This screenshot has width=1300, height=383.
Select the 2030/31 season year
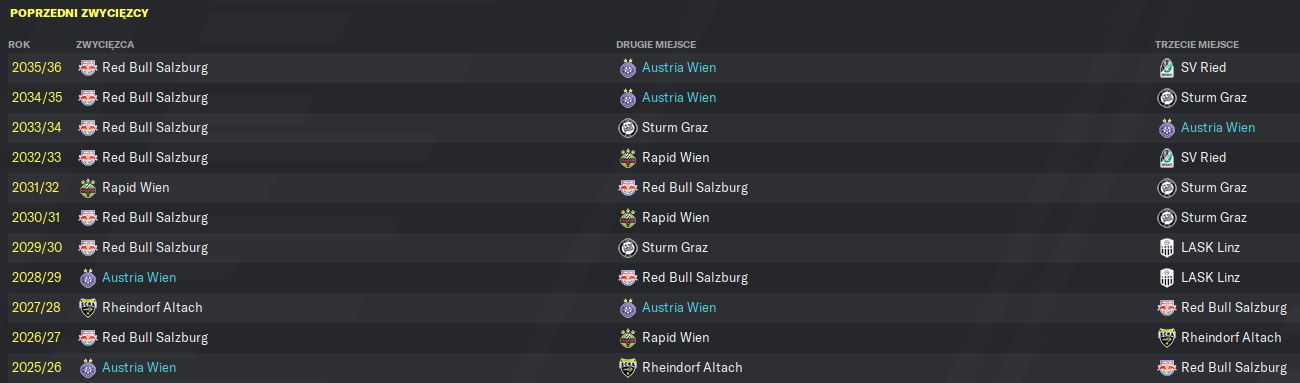coord(35,218)
